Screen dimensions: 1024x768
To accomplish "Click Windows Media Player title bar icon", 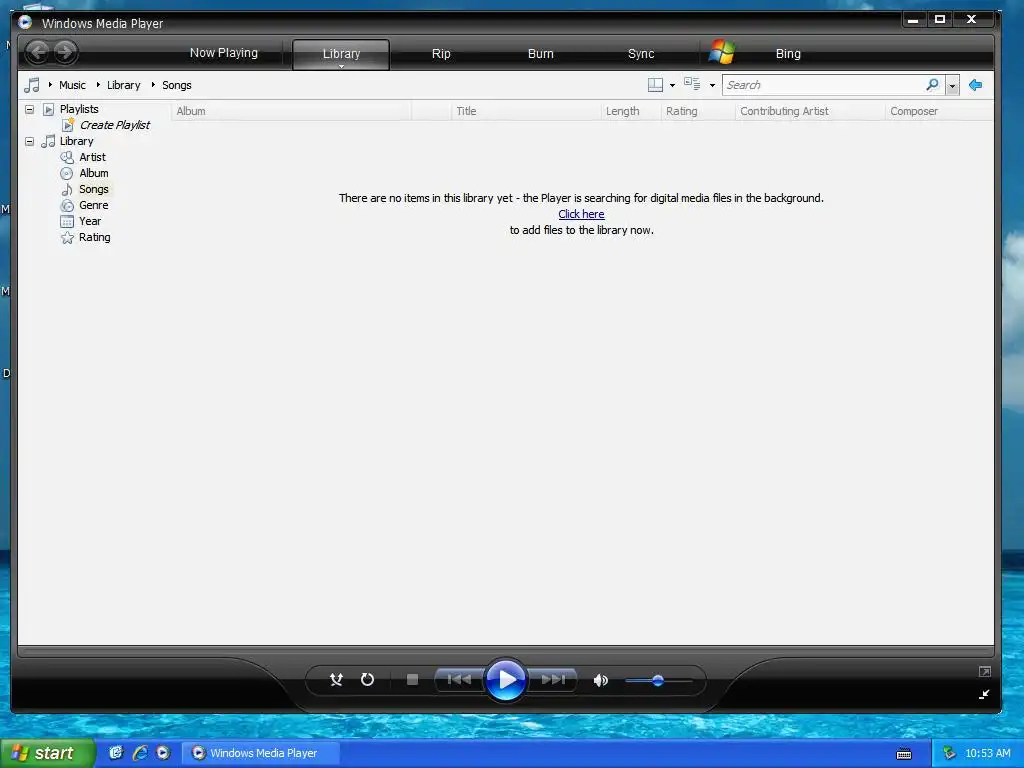I will pos(25,22).
